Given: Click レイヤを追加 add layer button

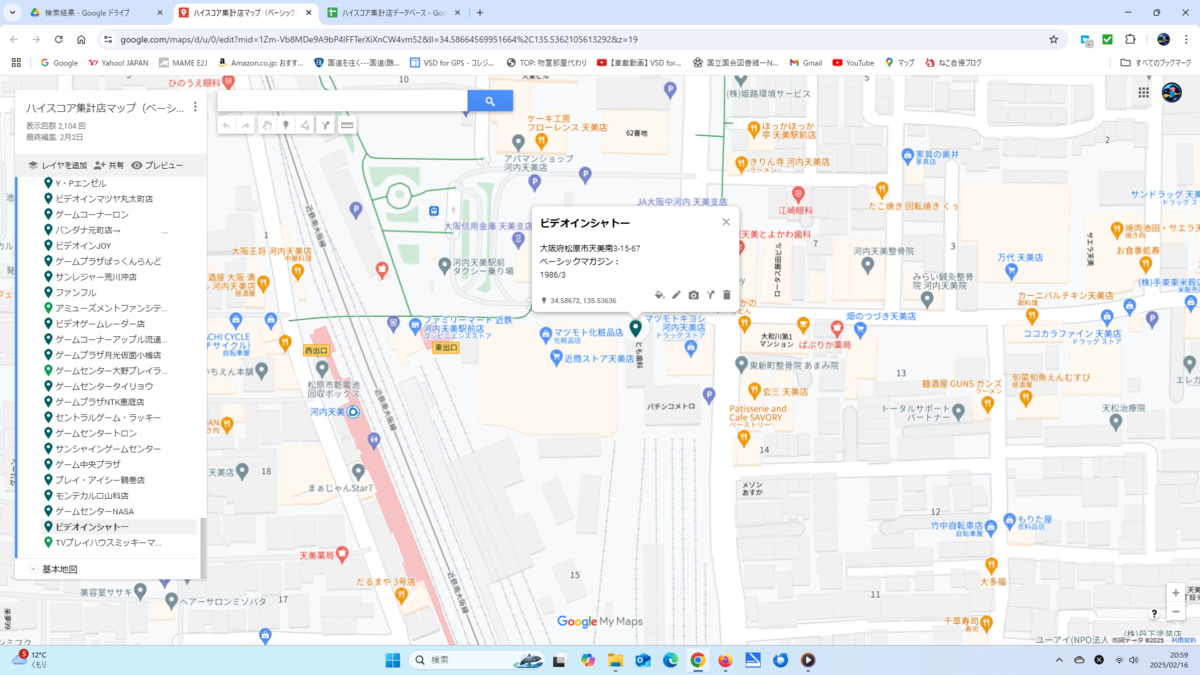Looking at the screenshot, I should coord(57,165).
